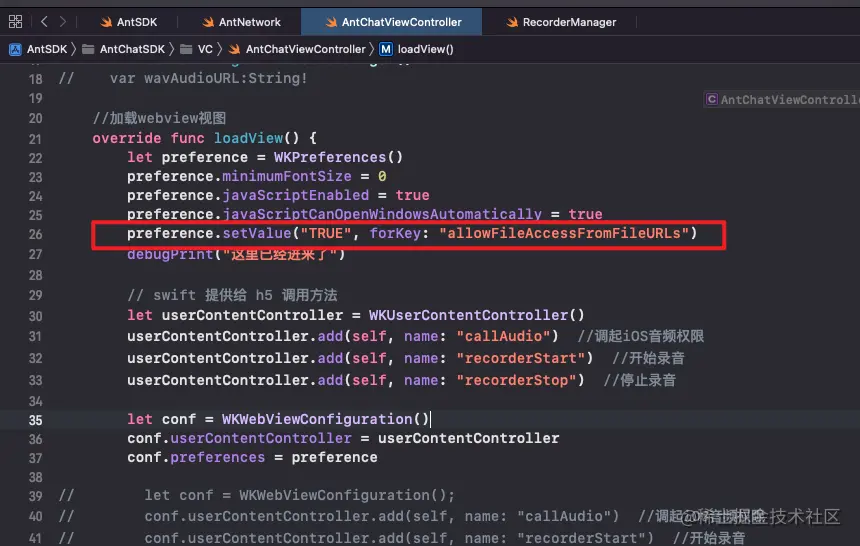Click the AntChatViewController class minimap label
The width and height of the screenshot is (860, 546).
tap(782, 99)
